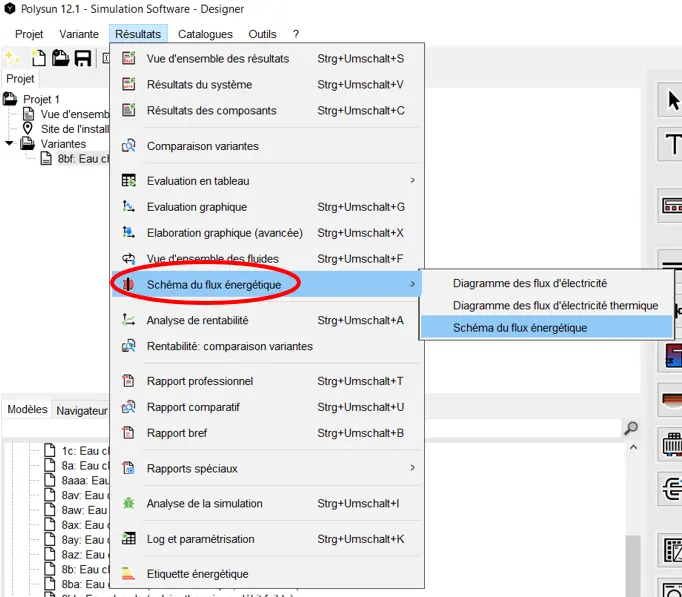Switch to the Navigateur tab

[81, 410]
